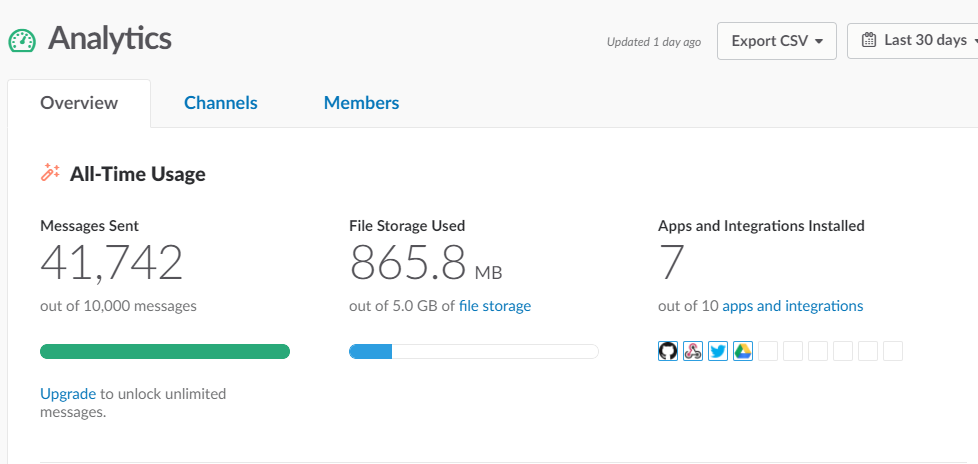This screenshot has width=978, height=464.
Task: Click the calendar icon in date range selector
Action: tap(868, 41)
